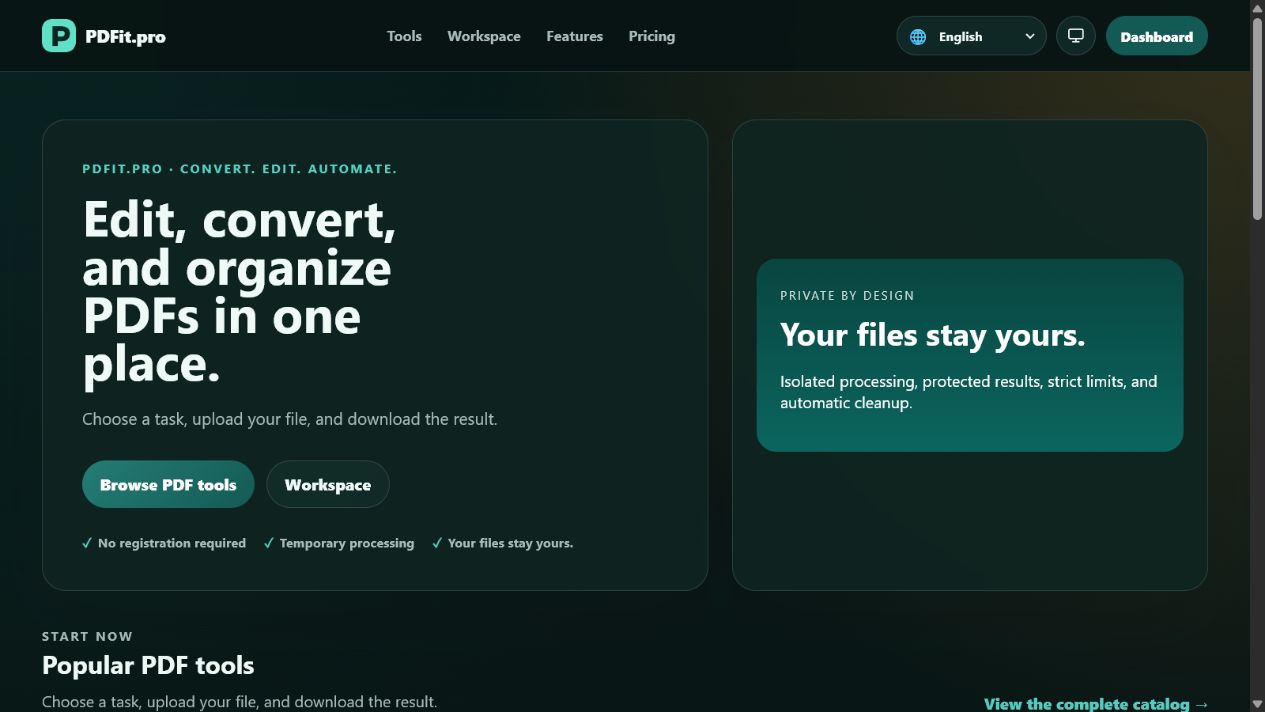Click the "Popular PDF tools" heading
This screenshot has width=1265, height=712.
(148, 665)
